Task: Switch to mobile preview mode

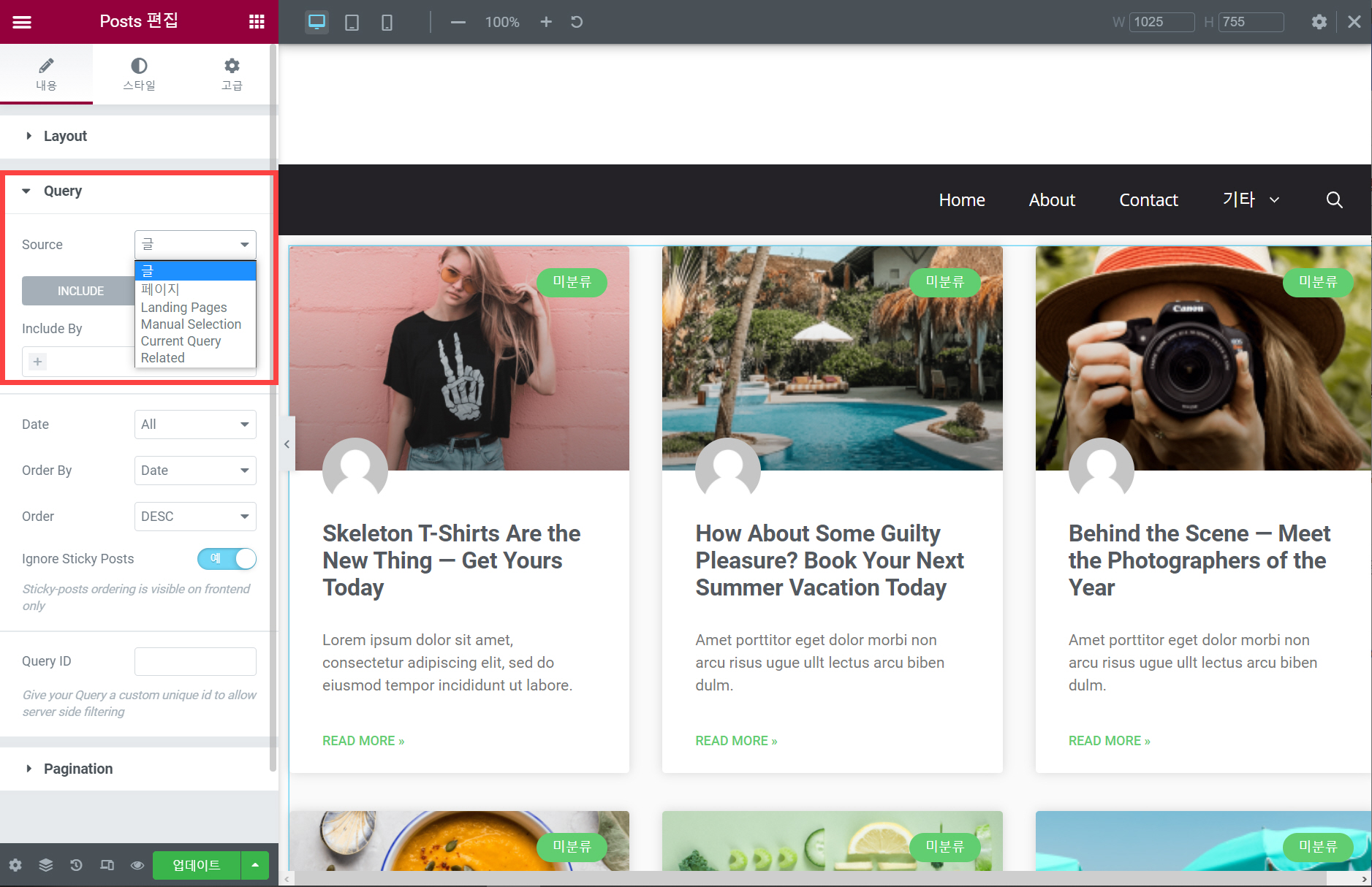Action: pyautogui.click(x=387, y=23)
